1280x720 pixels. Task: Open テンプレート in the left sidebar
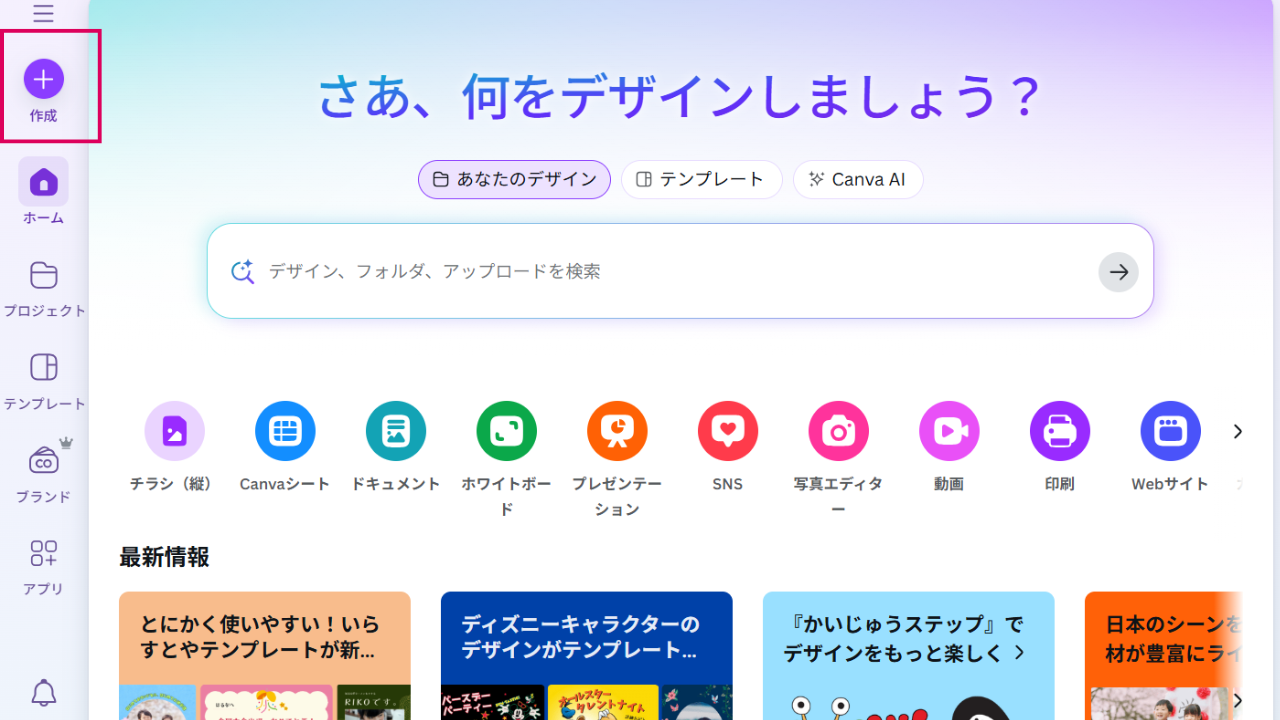44,381
